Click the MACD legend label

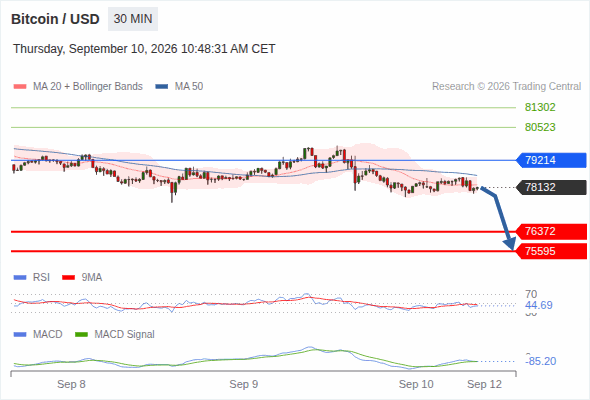(x=48, y=335)
